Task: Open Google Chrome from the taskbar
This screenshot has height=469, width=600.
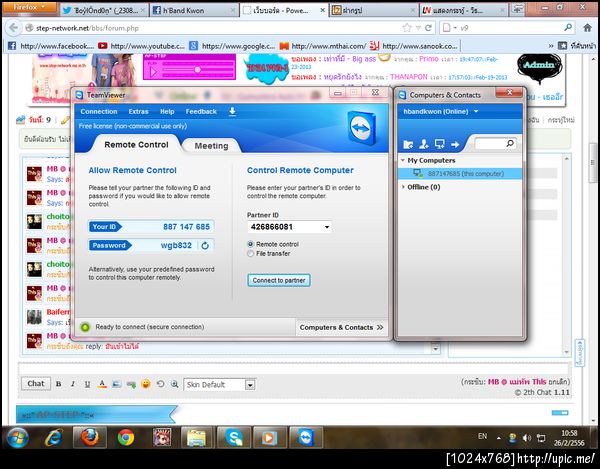Action: tap(126, 438)
